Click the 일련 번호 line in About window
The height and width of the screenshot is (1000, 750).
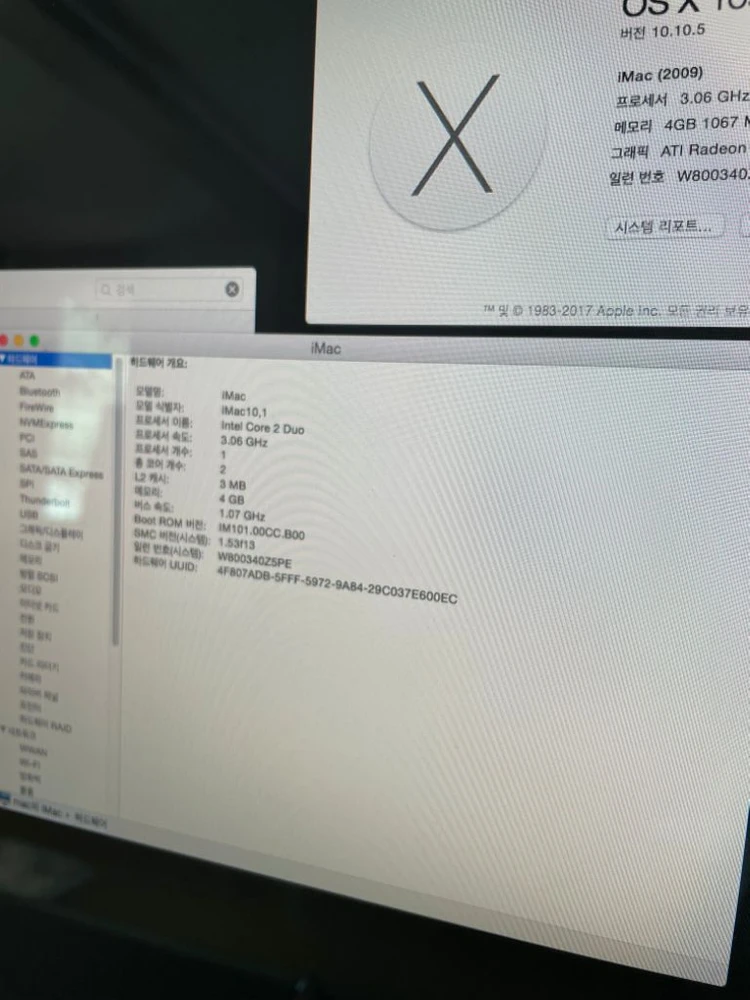point(679,177)
